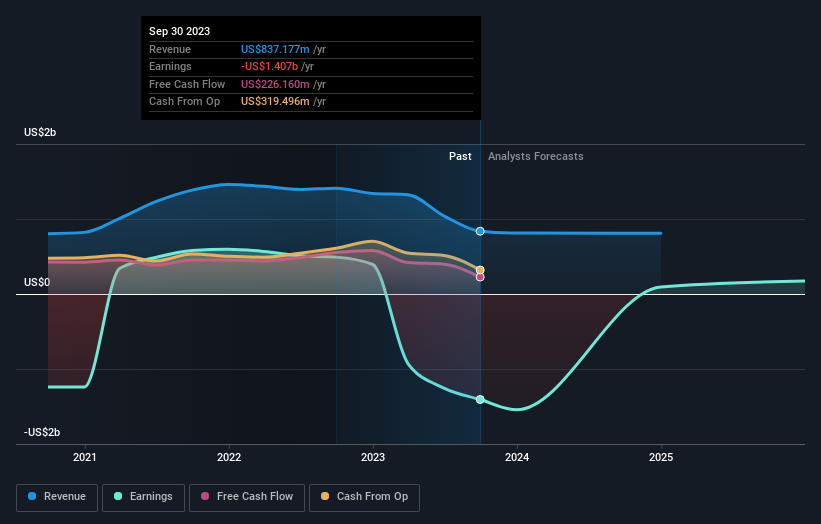The height and width of the screenshot is (524, 821).
Task: Click the pink Free Cash Flow legend dot
Action: click(205, 496)
